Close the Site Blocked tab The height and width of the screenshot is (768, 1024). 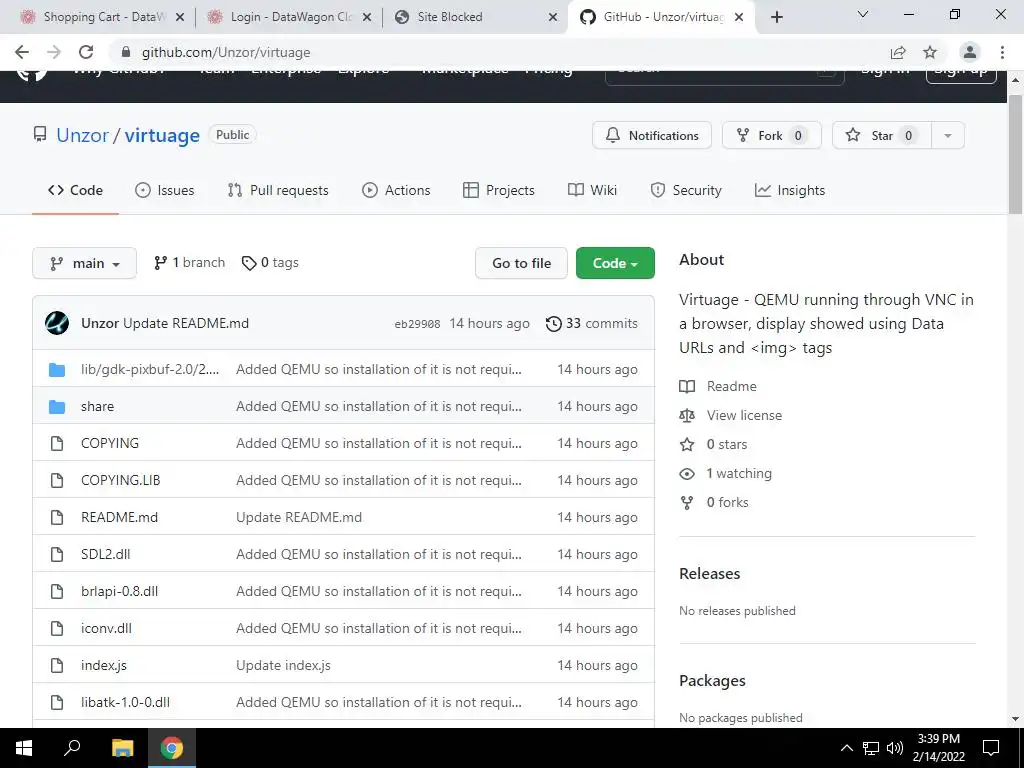pos(553,17)
